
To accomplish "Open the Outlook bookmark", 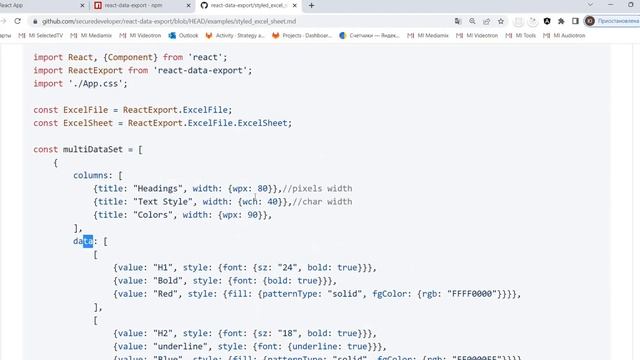I will pos(184,36).
